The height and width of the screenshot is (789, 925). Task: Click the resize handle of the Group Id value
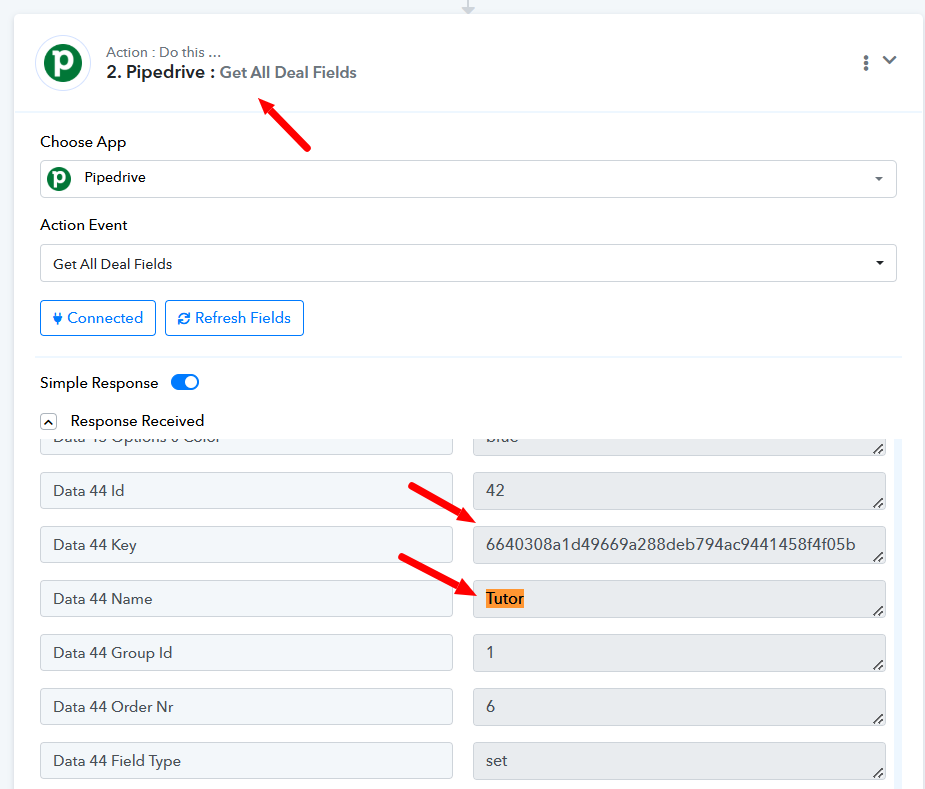pyautogui.click(x=878, y=665)
